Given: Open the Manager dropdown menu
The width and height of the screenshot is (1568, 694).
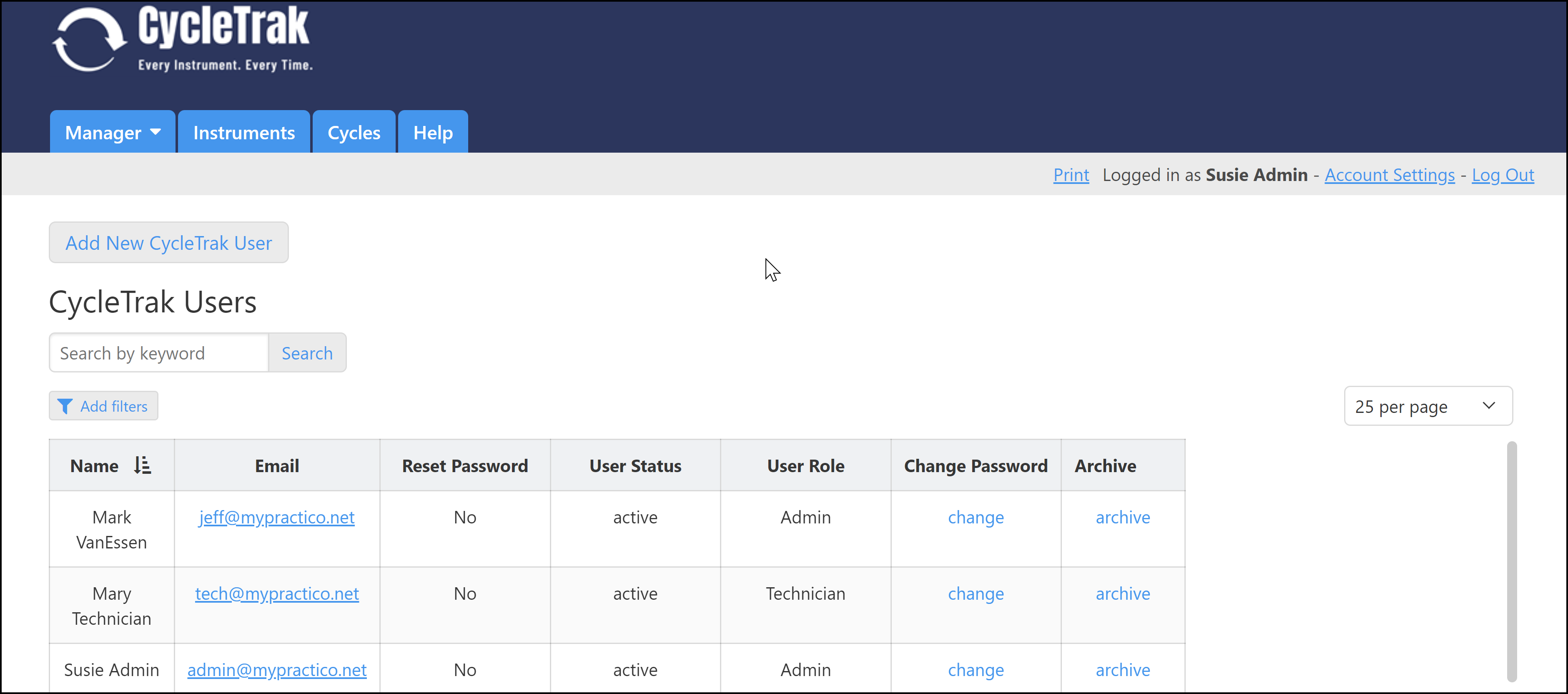Looking at the screenshot, I should (x=113, y=133).
